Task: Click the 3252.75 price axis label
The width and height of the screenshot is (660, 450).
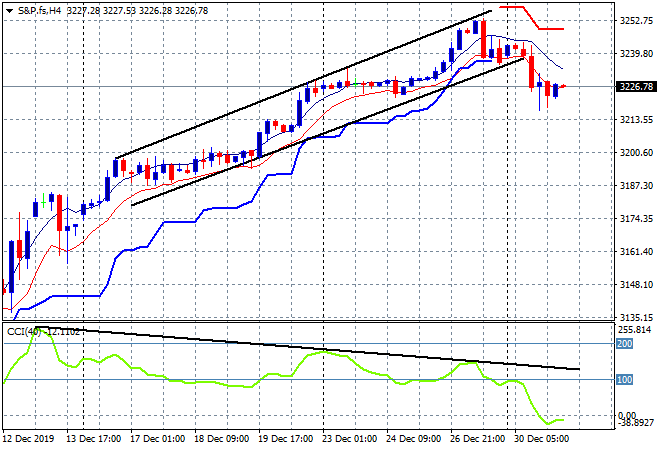Action: click(x=636, y=21)
